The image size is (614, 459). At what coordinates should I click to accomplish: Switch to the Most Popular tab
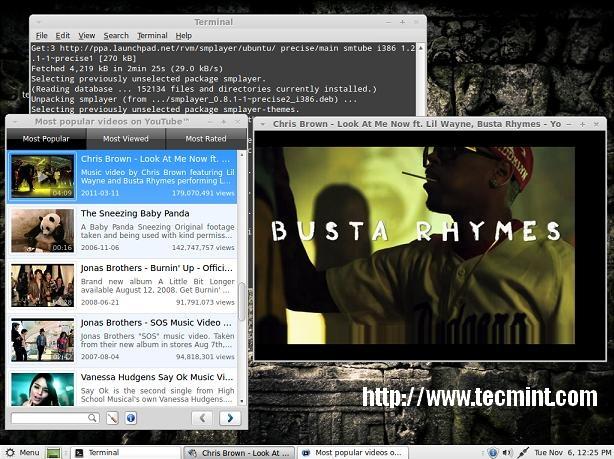46,139
